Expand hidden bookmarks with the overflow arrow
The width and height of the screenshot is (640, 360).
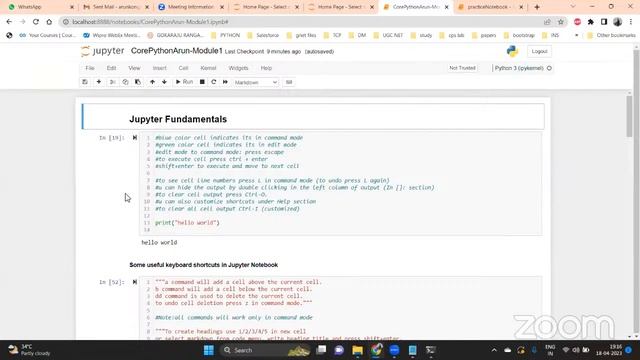[x=576, y=36]
